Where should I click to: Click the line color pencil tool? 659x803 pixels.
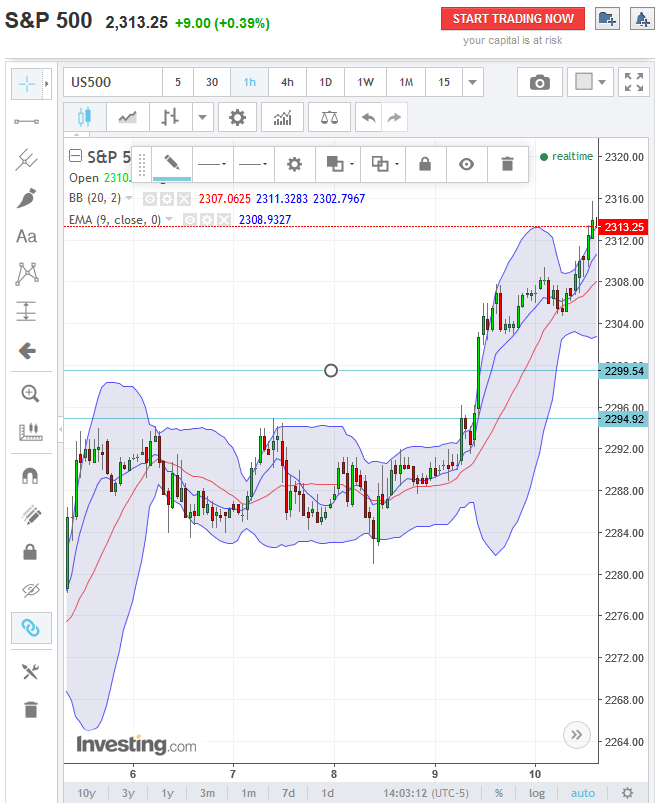172,164
